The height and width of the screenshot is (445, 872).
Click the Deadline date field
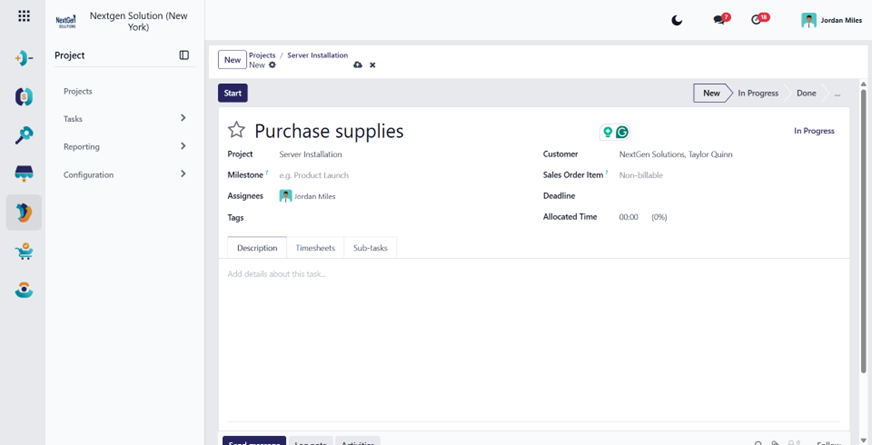pos(729,196)
